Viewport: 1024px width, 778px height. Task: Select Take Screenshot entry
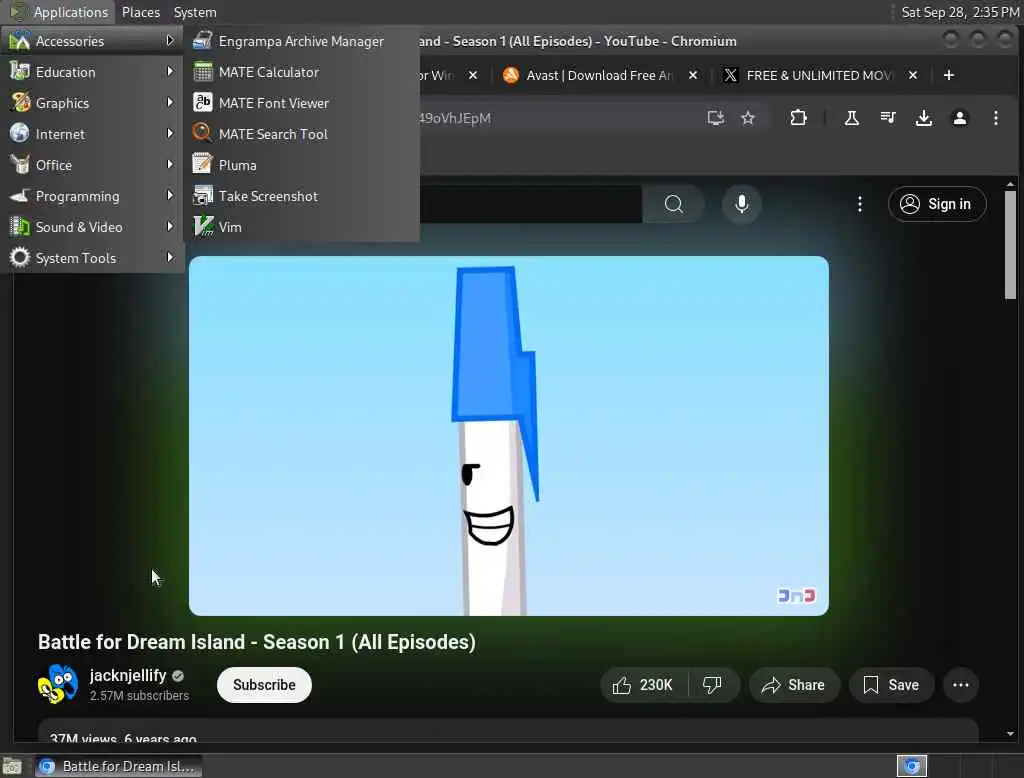[x=301, y=196]
